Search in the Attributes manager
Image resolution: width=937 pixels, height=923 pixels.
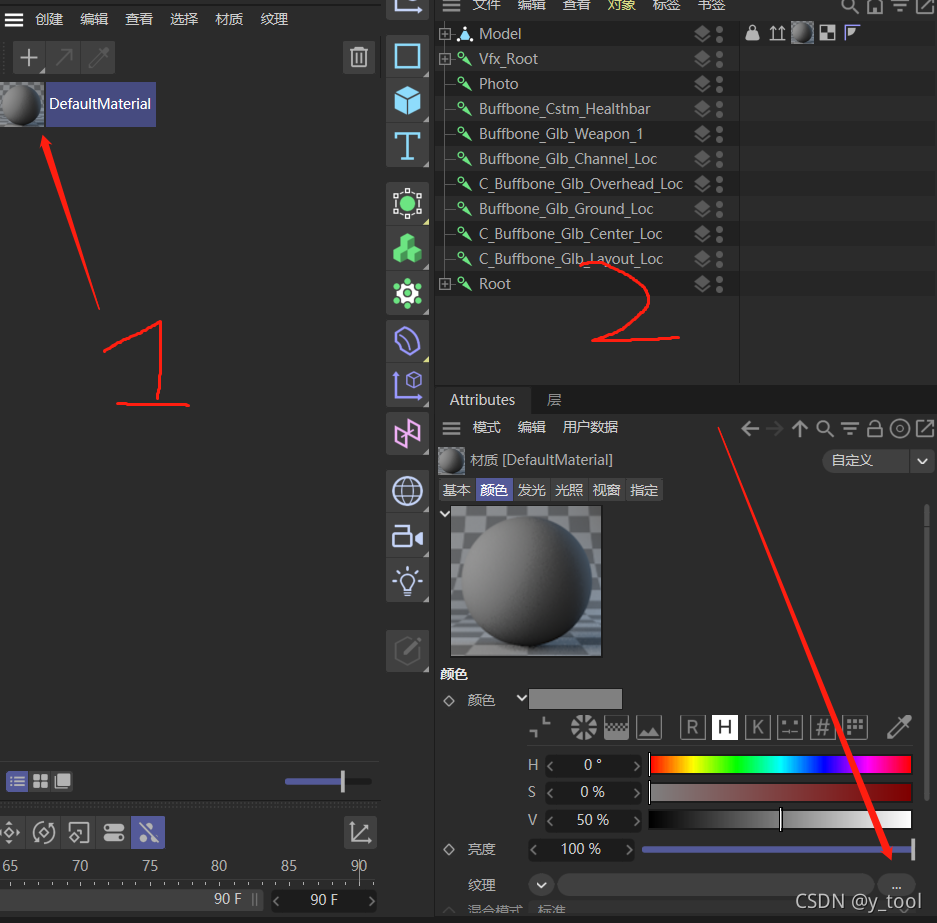(x=825, y=428)
